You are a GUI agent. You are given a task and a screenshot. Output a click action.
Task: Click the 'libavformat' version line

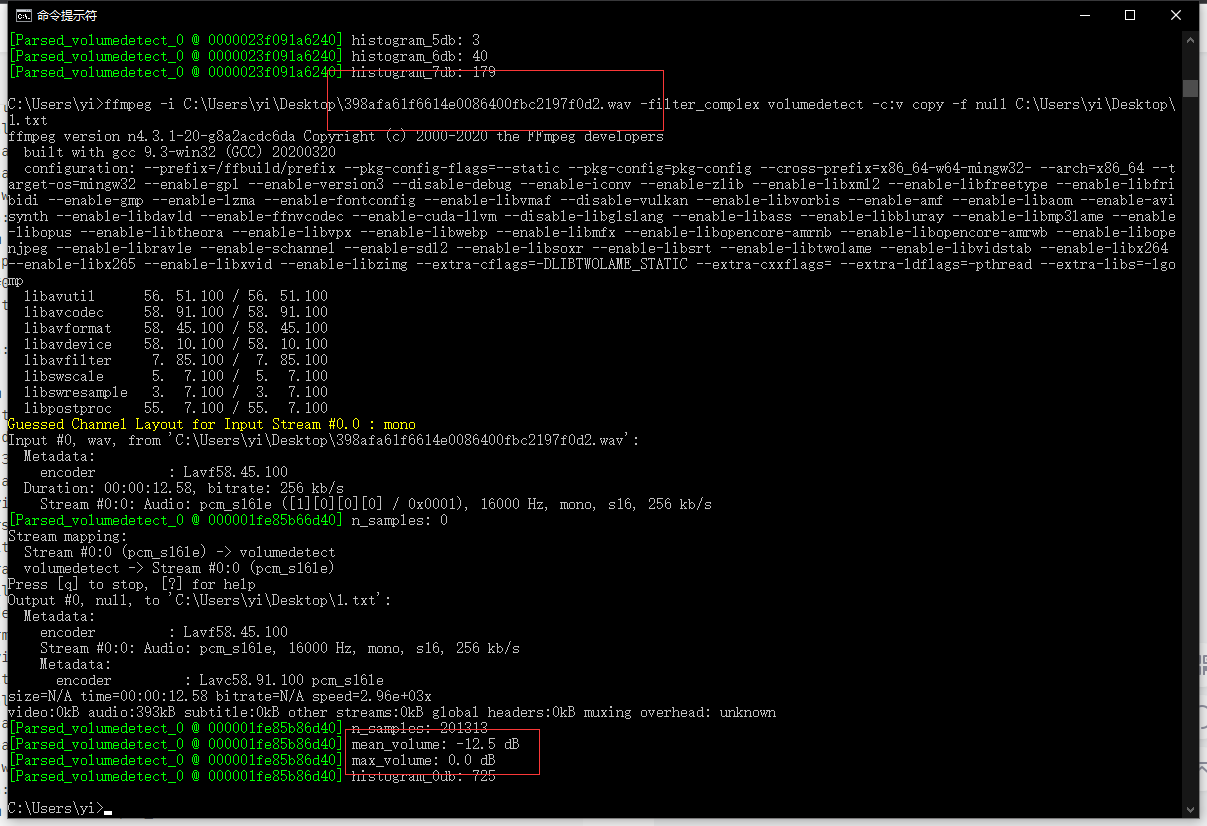point(175,328)
